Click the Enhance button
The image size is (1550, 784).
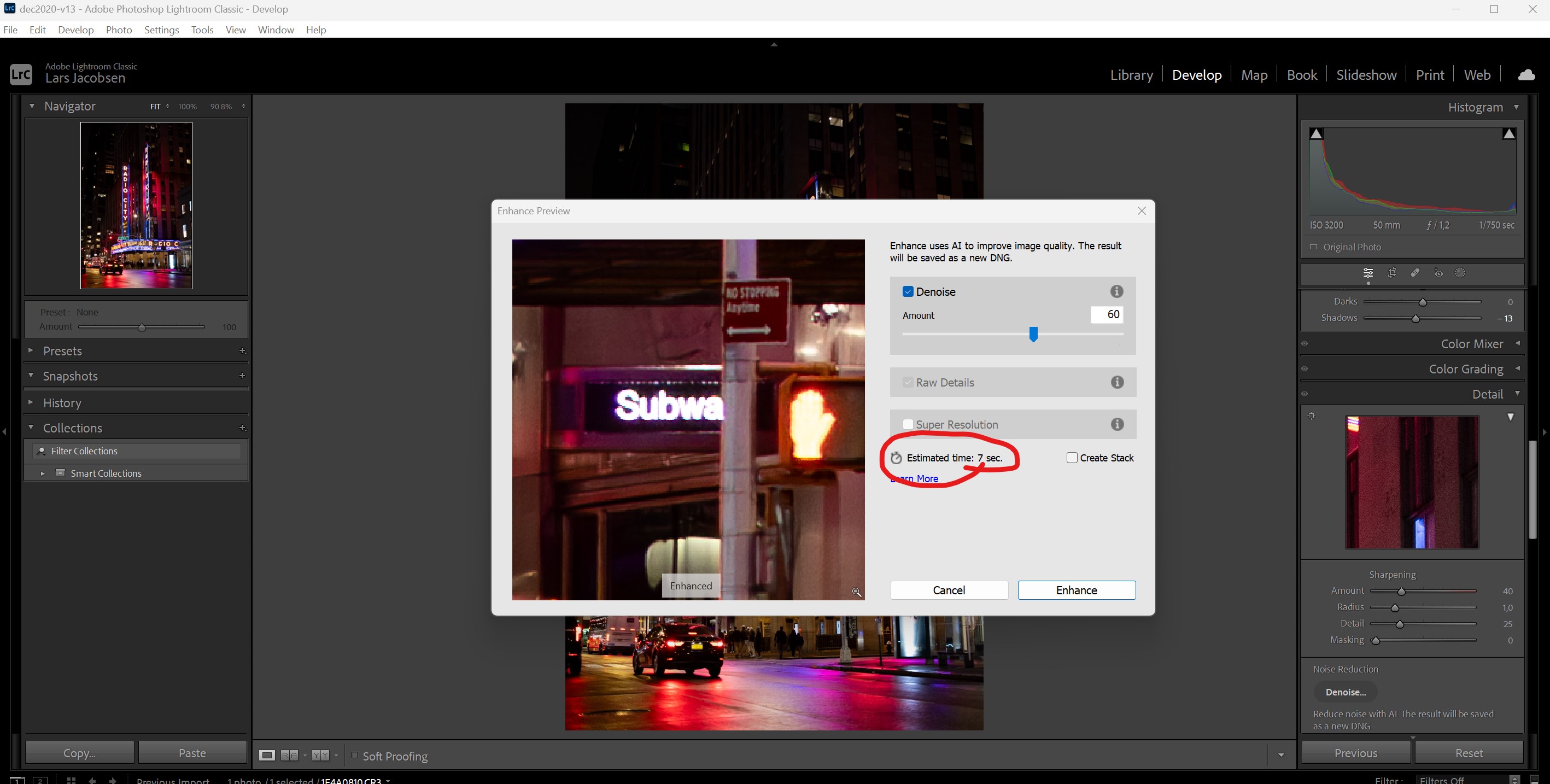(x=1076, y=590)
